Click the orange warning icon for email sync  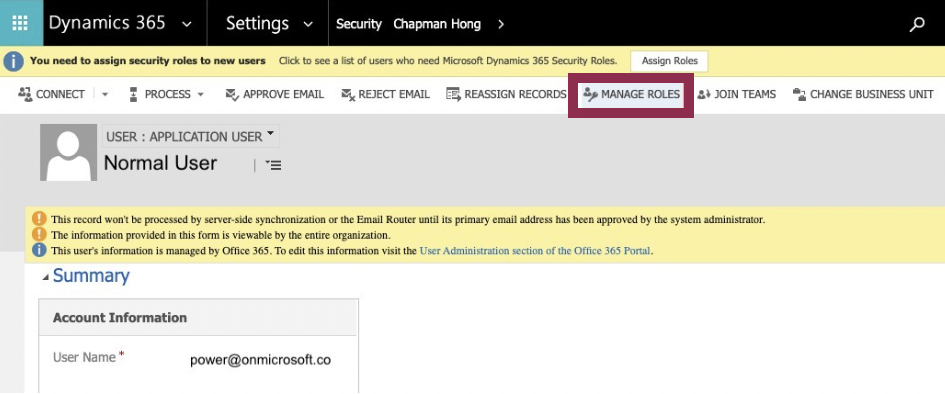39,219
